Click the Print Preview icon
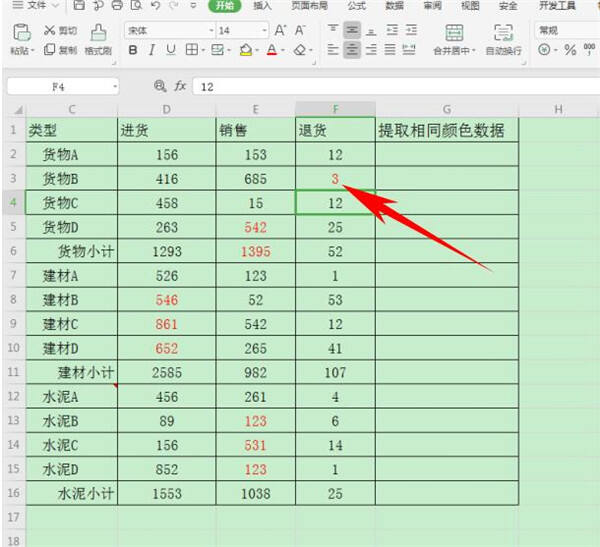Image resolution: width=600 pixels, height=547 pixels. 136,5
